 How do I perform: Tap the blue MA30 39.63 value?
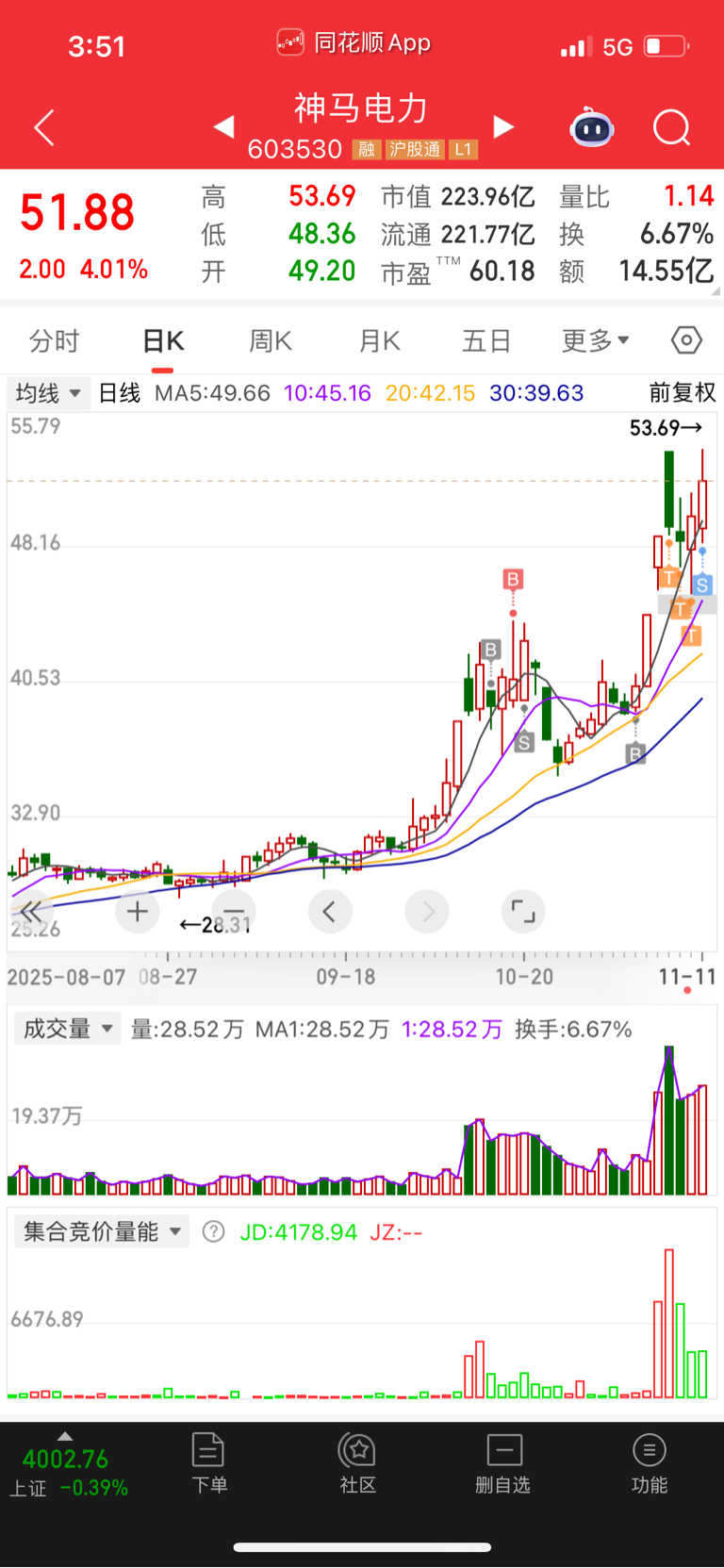(536, 393)
